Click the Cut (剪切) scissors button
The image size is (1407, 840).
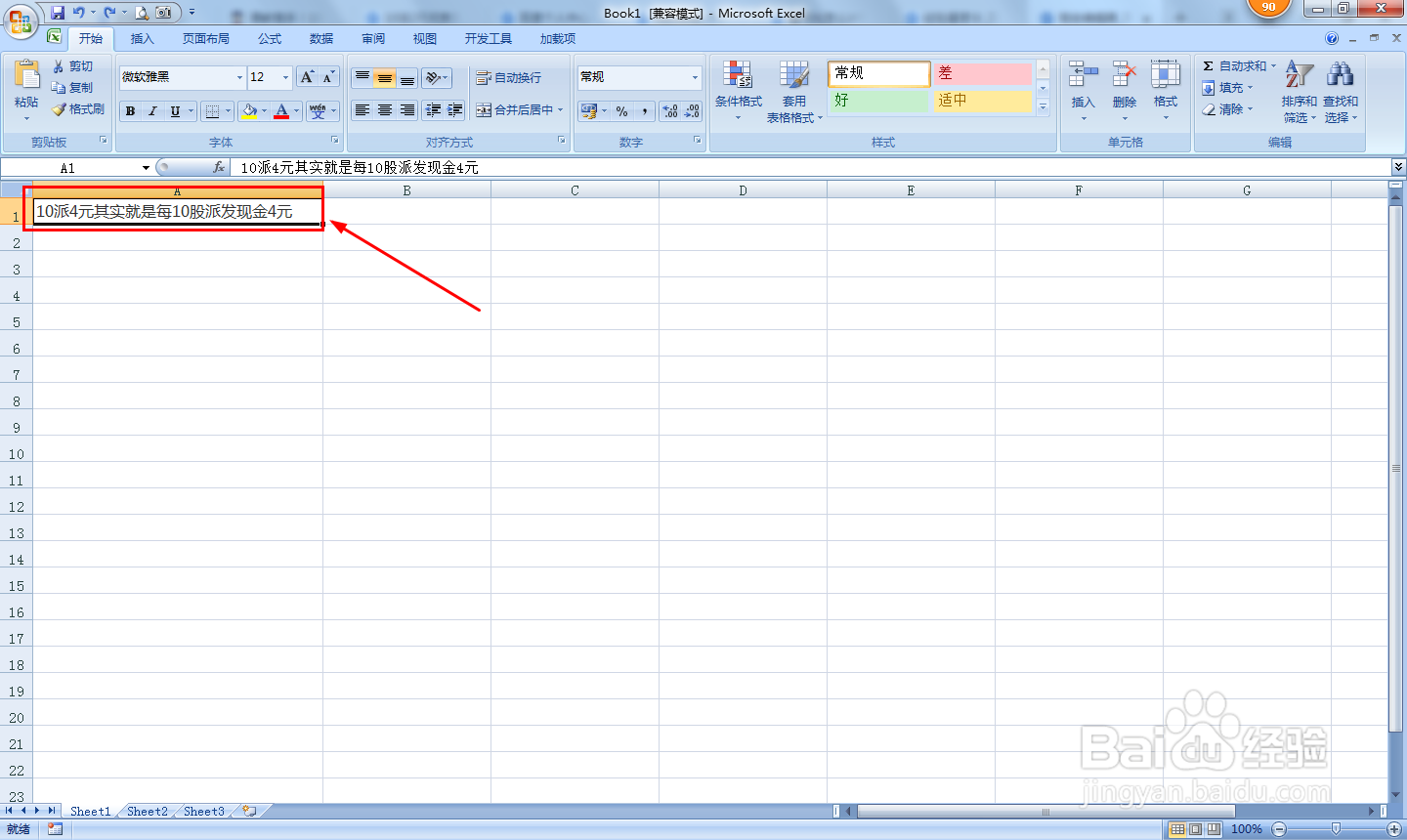[73, 66]
